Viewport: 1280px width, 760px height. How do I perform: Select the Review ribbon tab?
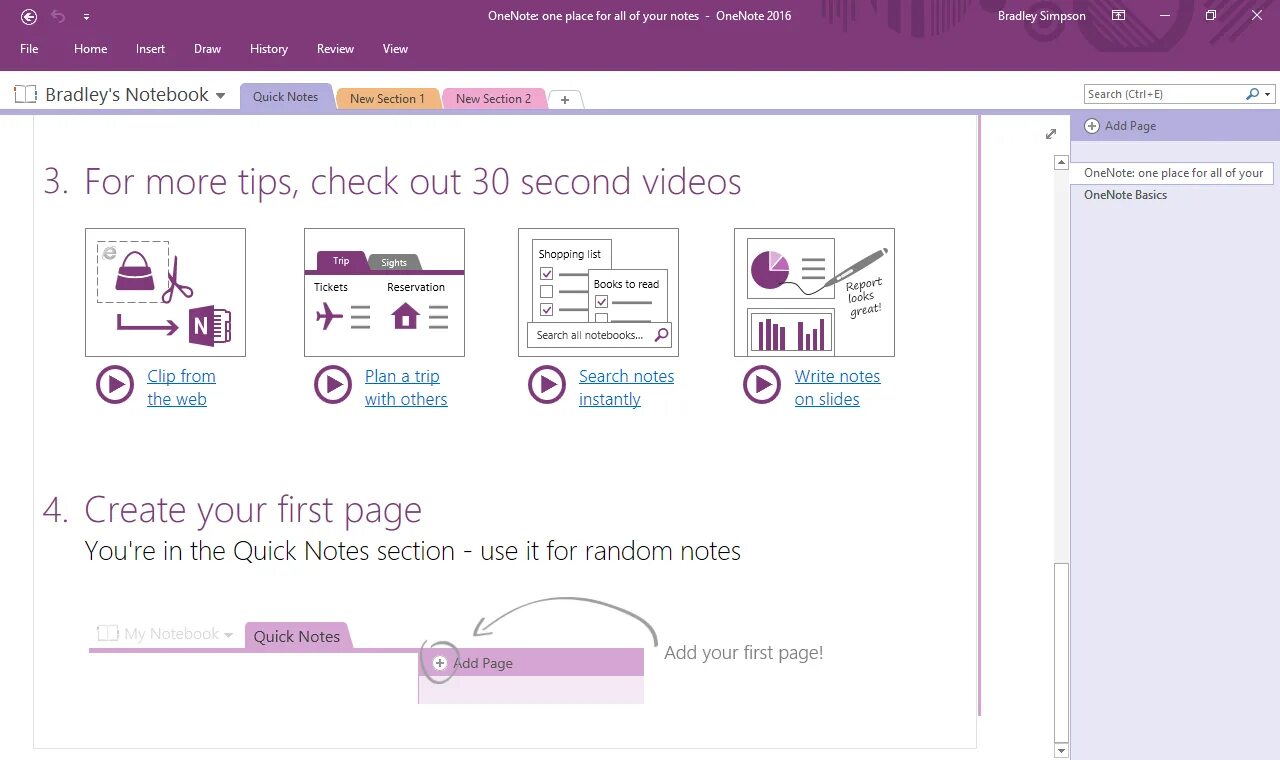click(335, 48)
